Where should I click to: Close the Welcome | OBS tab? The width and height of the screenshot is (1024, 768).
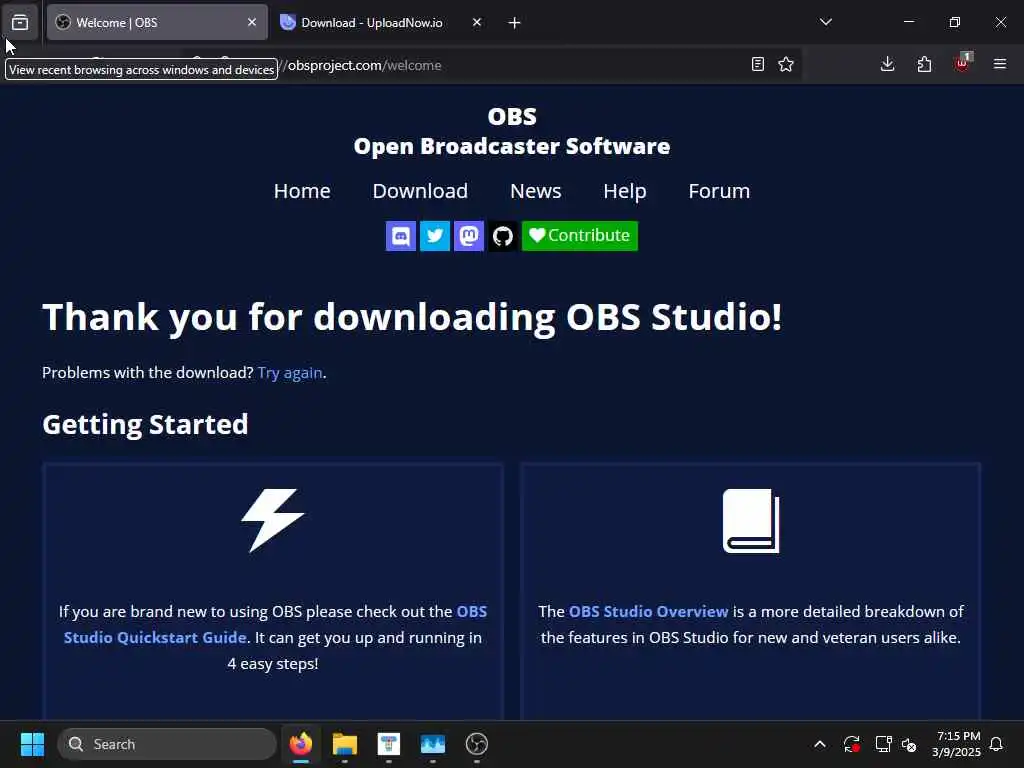[x=252, y=22]
